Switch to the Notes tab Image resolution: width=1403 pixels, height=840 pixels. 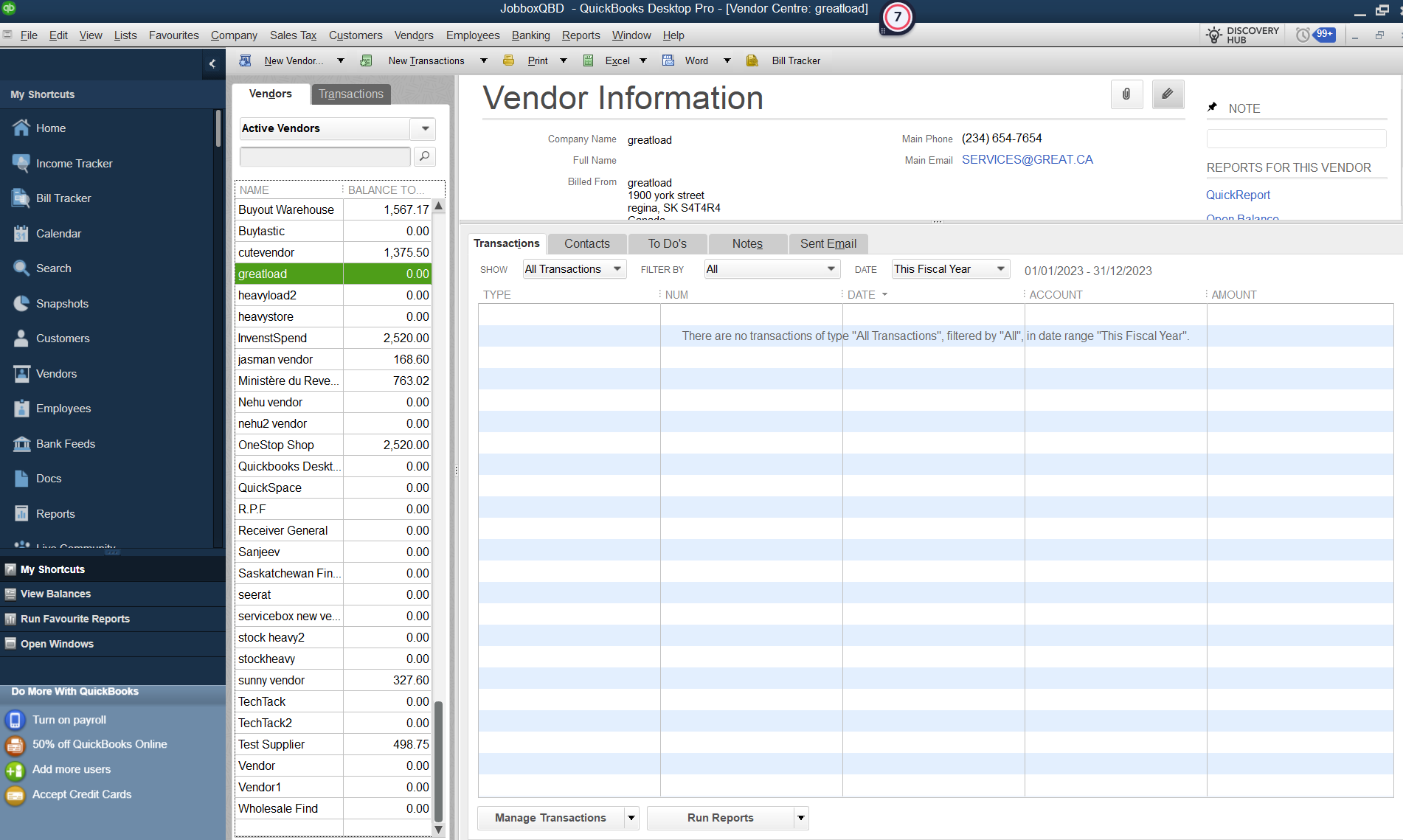(747, 243)
